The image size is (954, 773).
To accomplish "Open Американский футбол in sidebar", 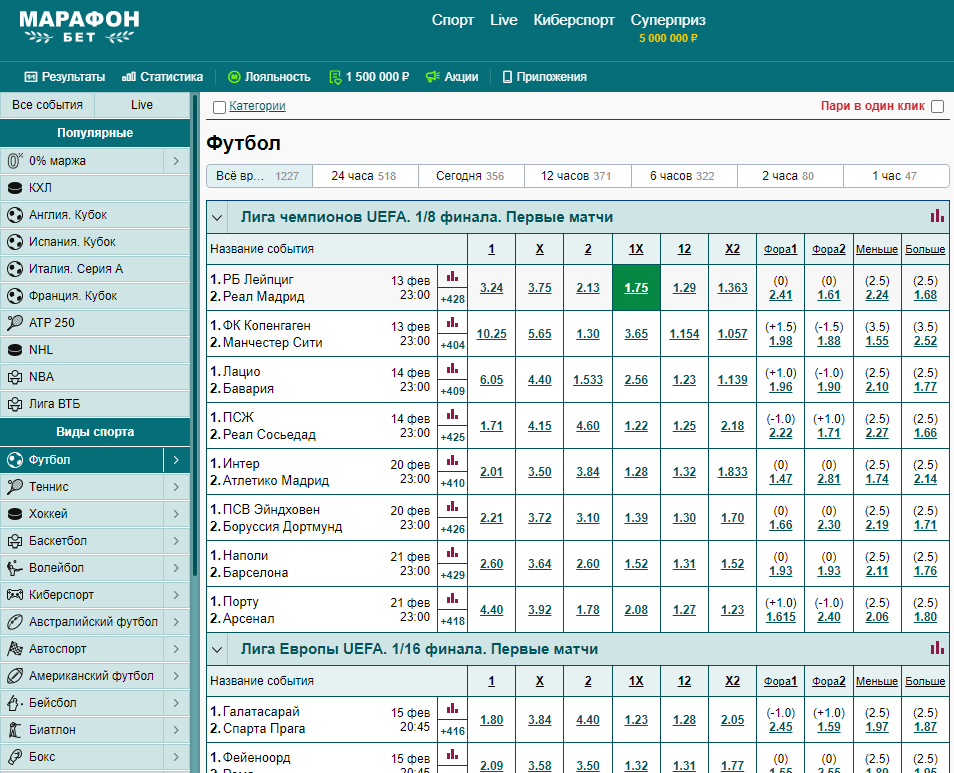I will (82, 676).
